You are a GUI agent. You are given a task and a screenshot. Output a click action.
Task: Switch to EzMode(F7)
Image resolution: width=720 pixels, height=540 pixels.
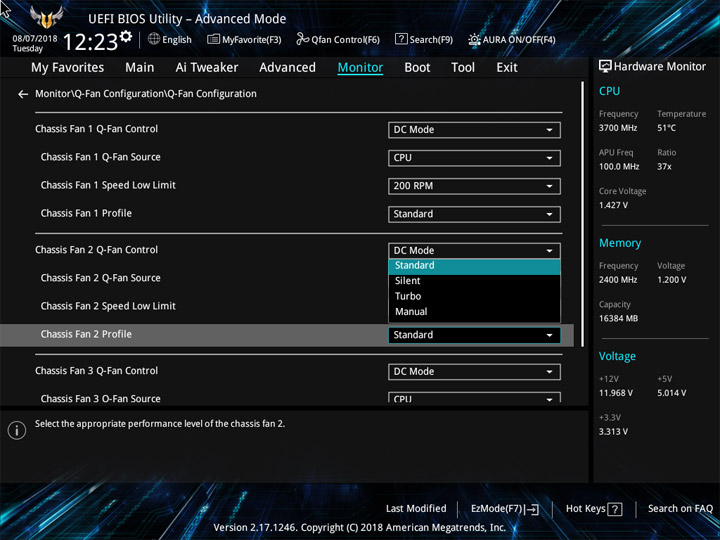505,509
